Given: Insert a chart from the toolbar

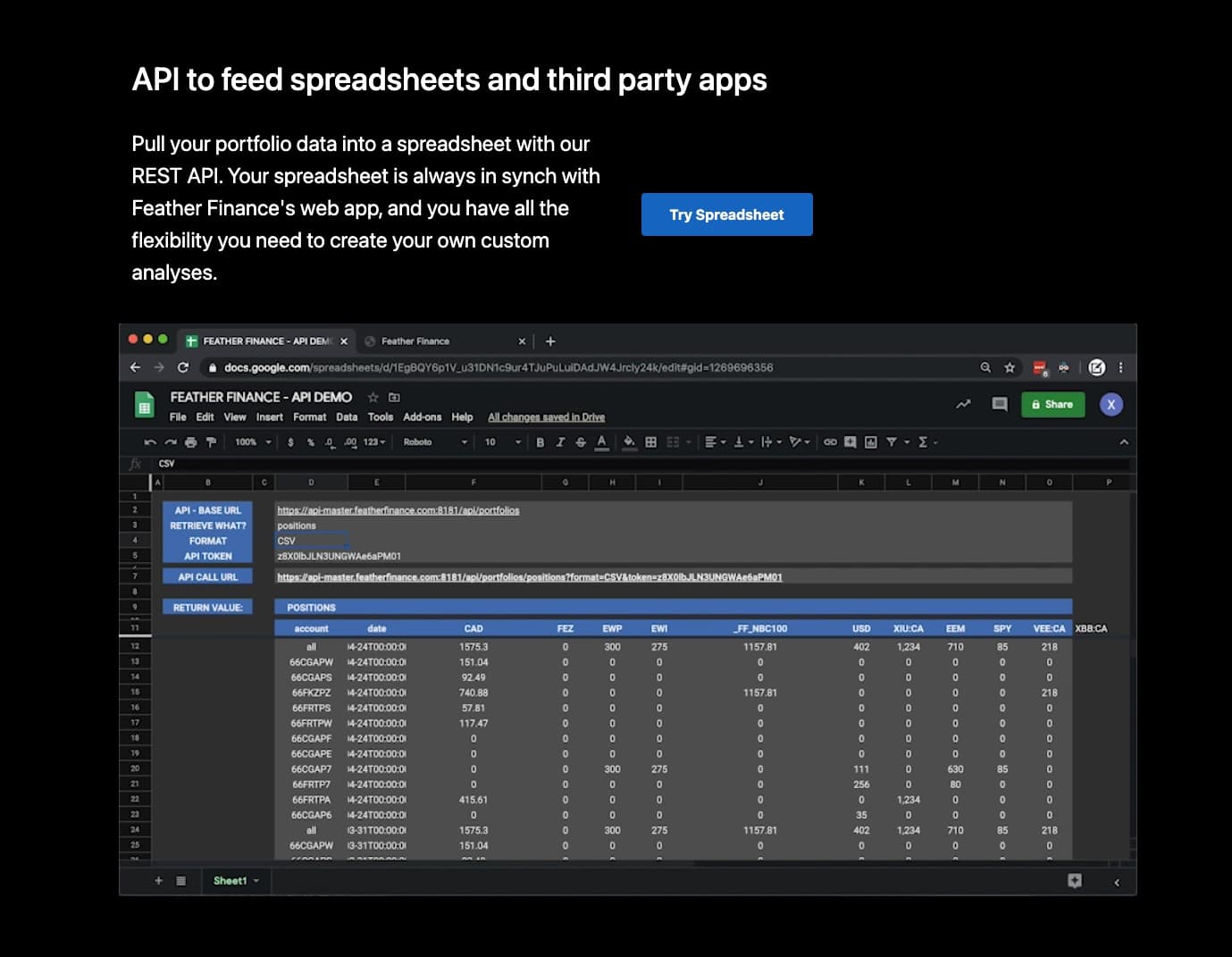Looking at the screenshot, I should 870,442.
